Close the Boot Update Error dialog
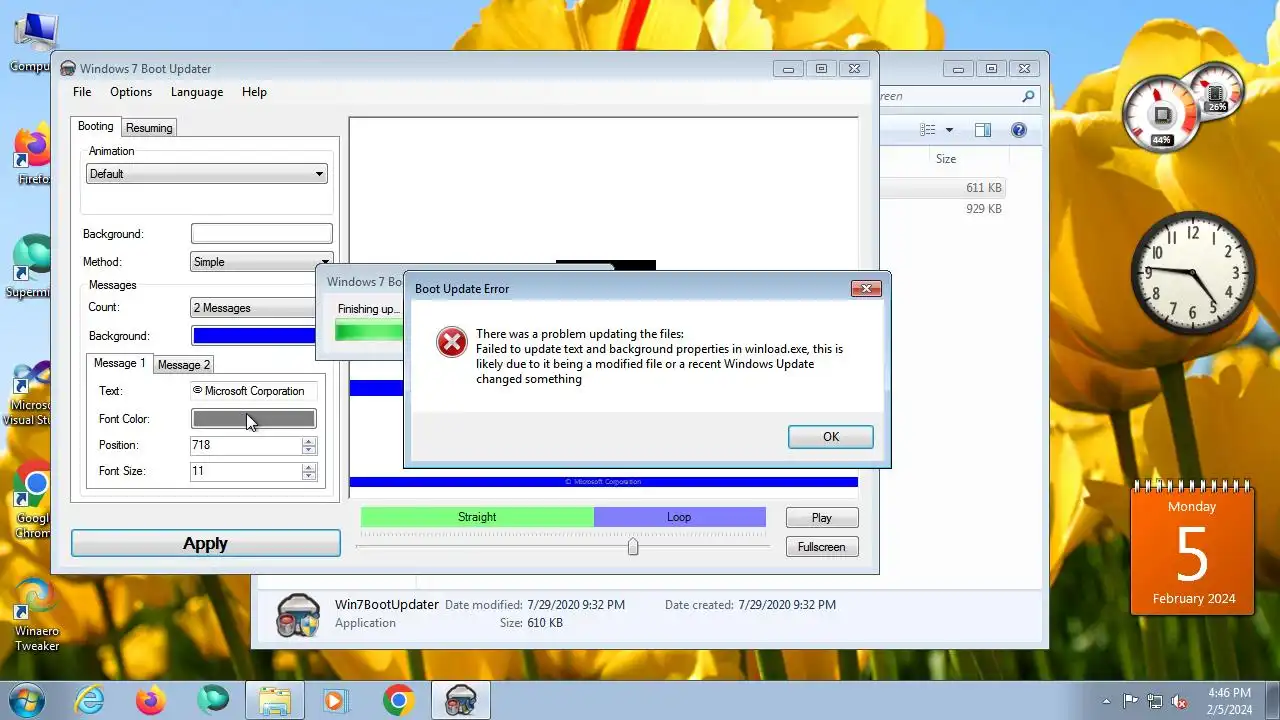Viewport: 1280px width, 720px height. (x=866, y=289)
